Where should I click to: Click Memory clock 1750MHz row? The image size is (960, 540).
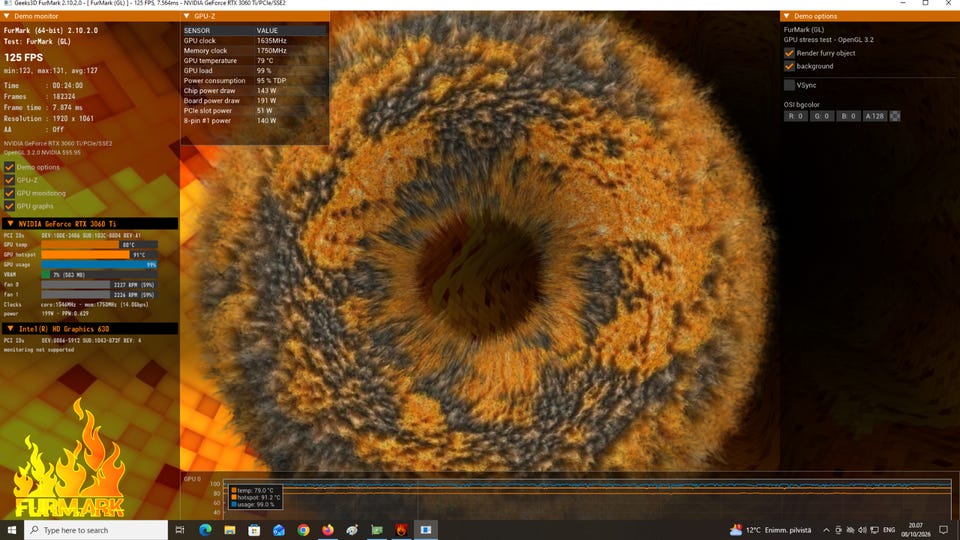point(255,50)
